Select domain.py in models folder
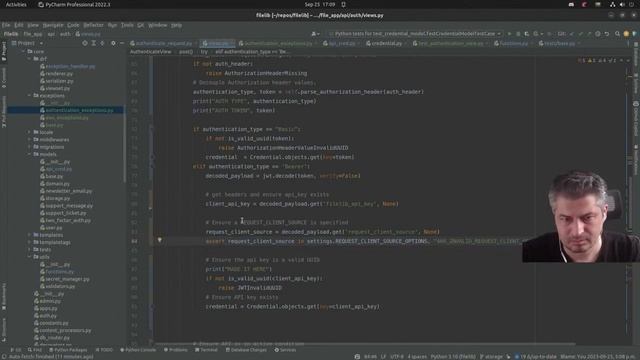Screen dimensions: 640x360 [55, 184]
